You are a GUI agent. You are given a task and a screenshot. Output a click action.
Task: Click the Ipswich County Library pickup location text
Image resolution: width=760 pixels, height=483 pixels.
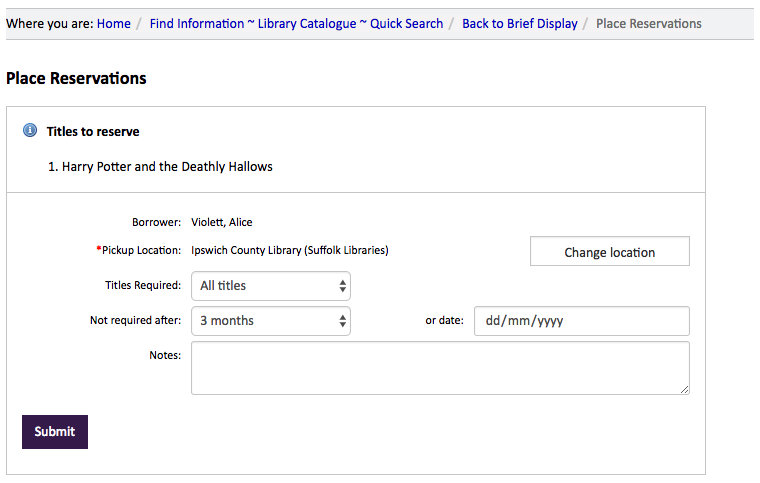coord(289,250)
